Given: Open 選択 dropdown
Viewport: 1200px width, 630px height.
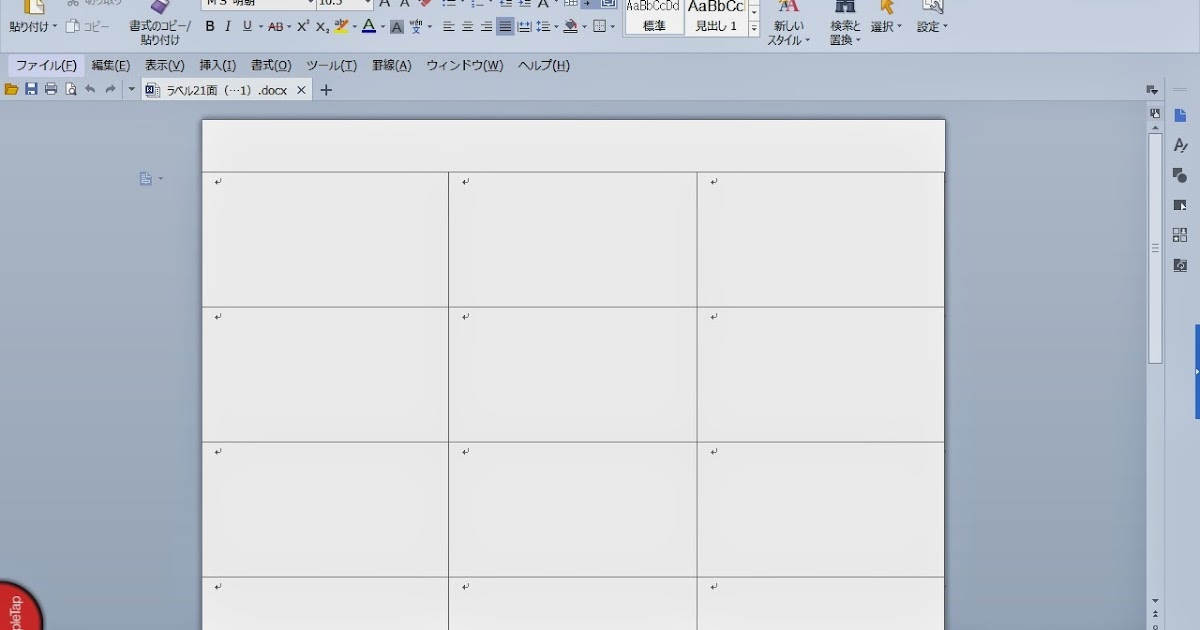Looking at the screenshot, I should [x=886, y=18].
